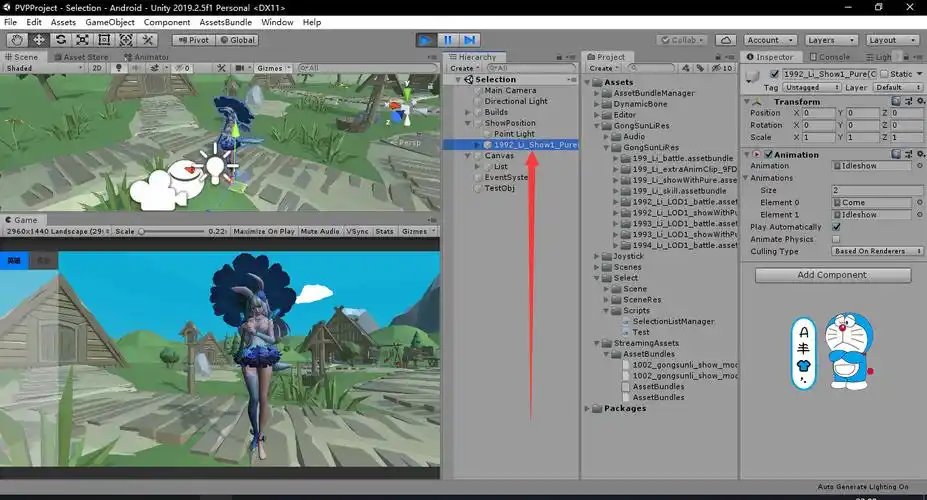Screen dimensions: 927x500
Task: Open the cloud services icon
Action: (x=726, y=40)
